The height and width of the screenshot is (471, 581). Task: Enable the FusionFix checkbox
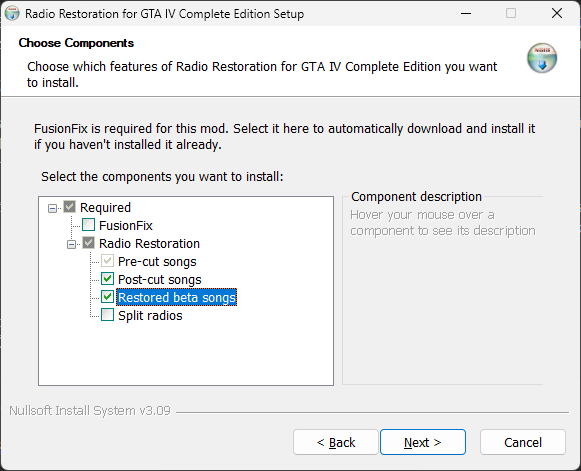[x=89, y=225]
